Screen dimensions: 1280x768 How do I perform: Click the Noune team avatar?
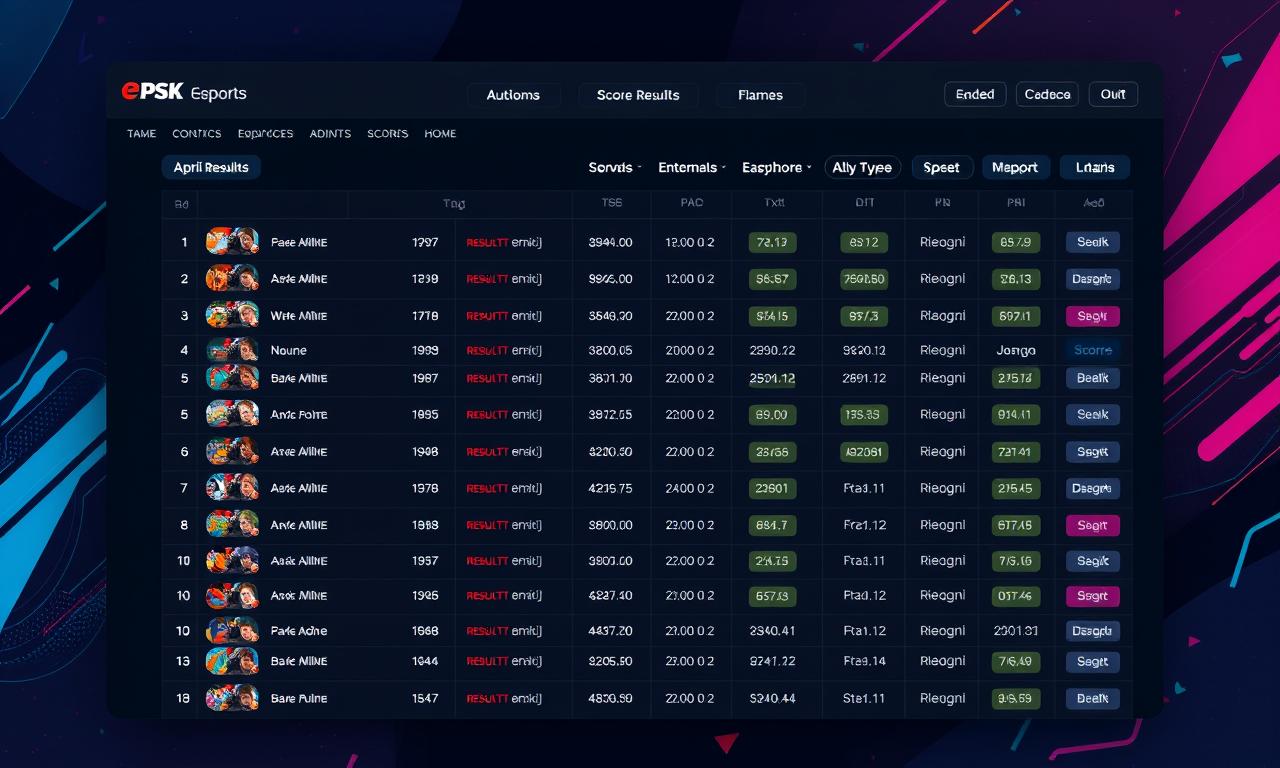(232, 350)
